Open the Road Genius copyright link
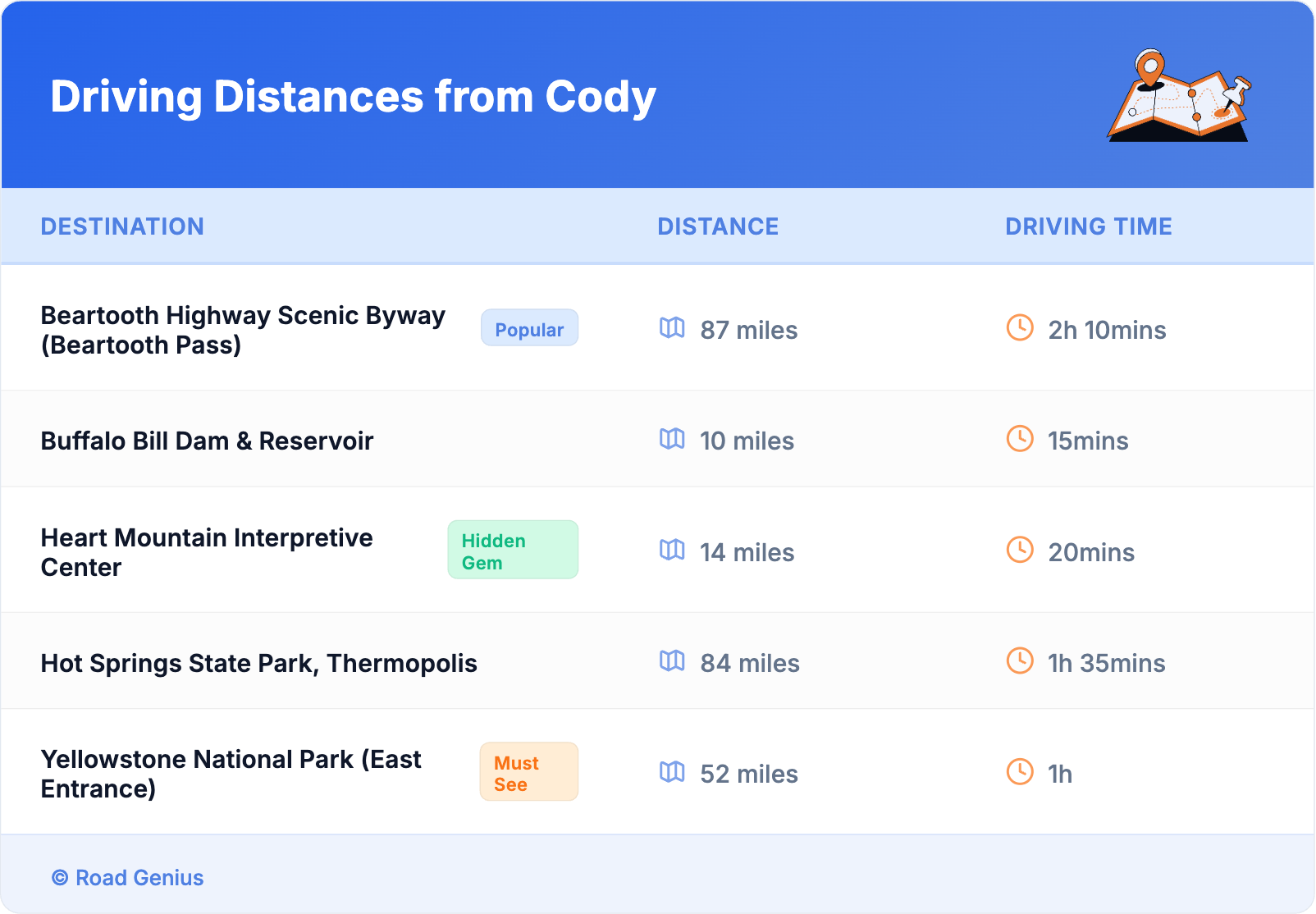Image resolution: width=1316 pixels, height=914 pixels. (x=129, y=878)
